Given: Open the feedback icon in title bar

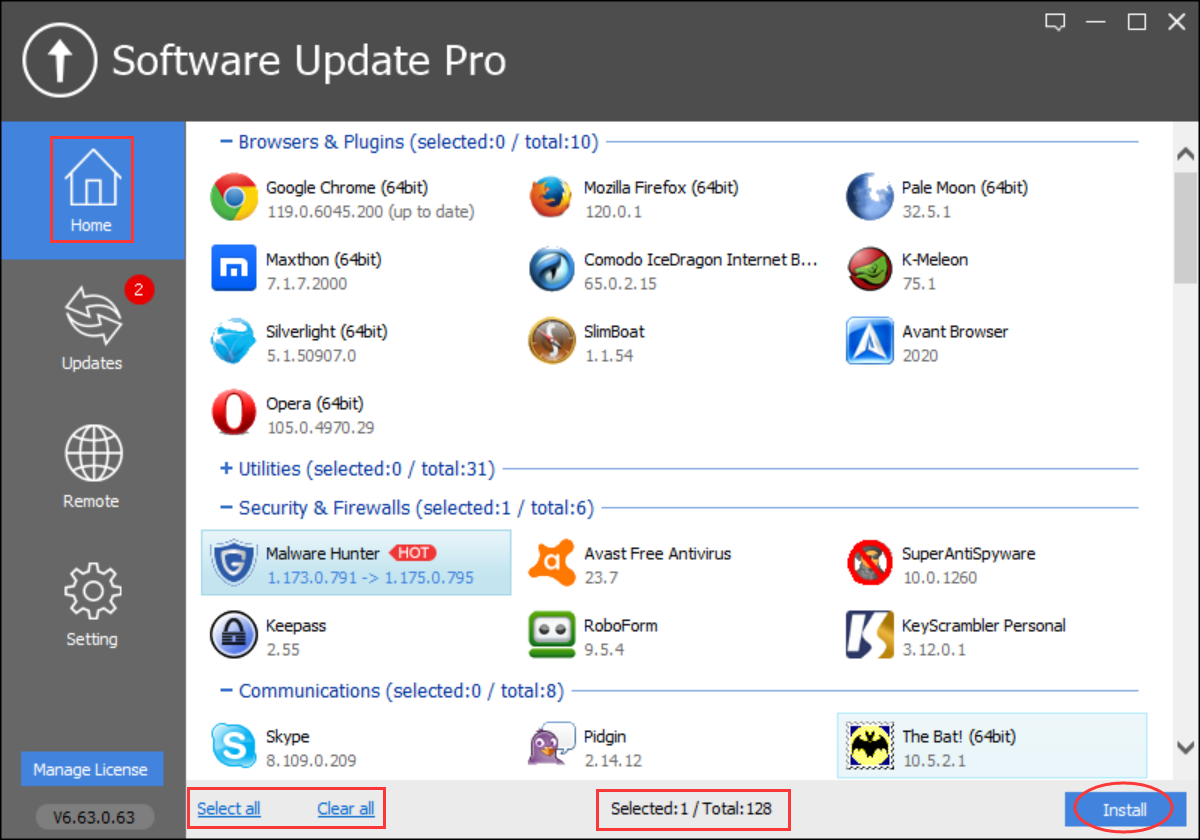Looking at the screenshot, I should 1055,21.
